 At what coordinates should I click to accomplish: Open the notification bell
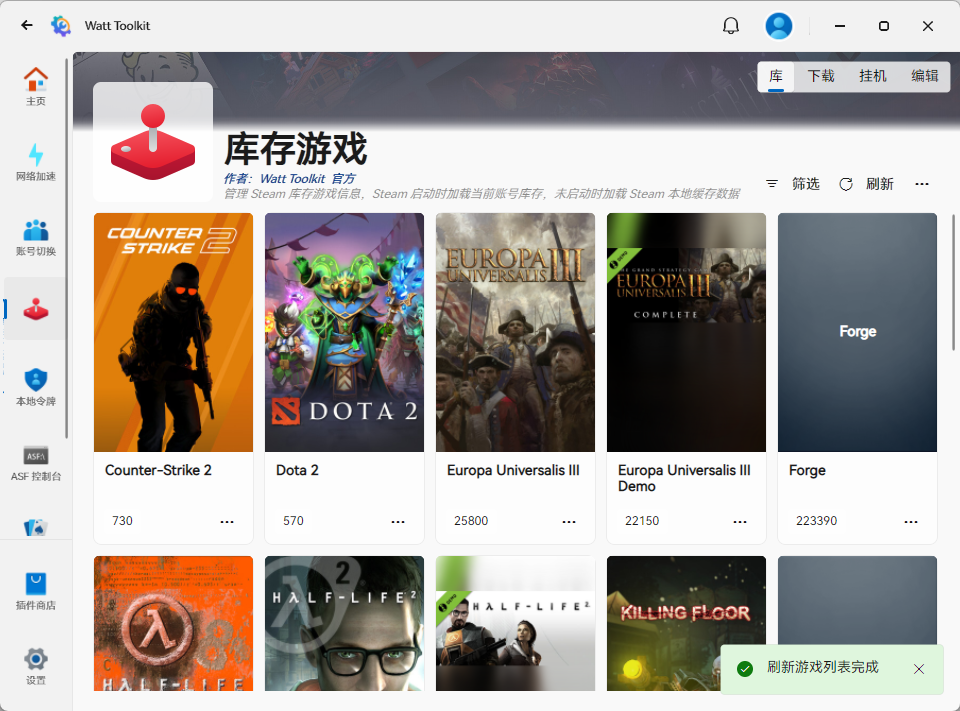click(x=731, y=25)
